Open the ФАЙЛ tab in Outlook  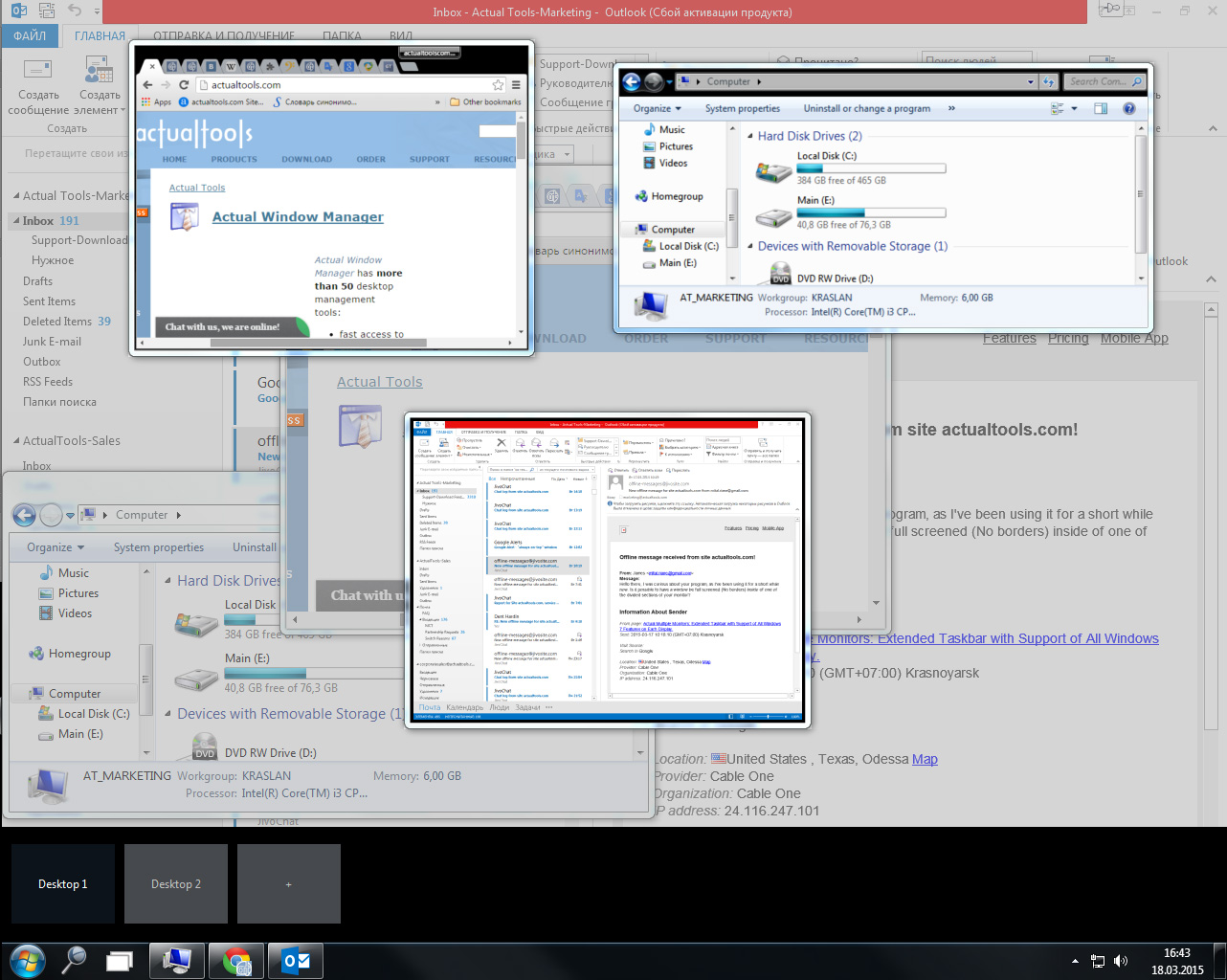[30, 35]
